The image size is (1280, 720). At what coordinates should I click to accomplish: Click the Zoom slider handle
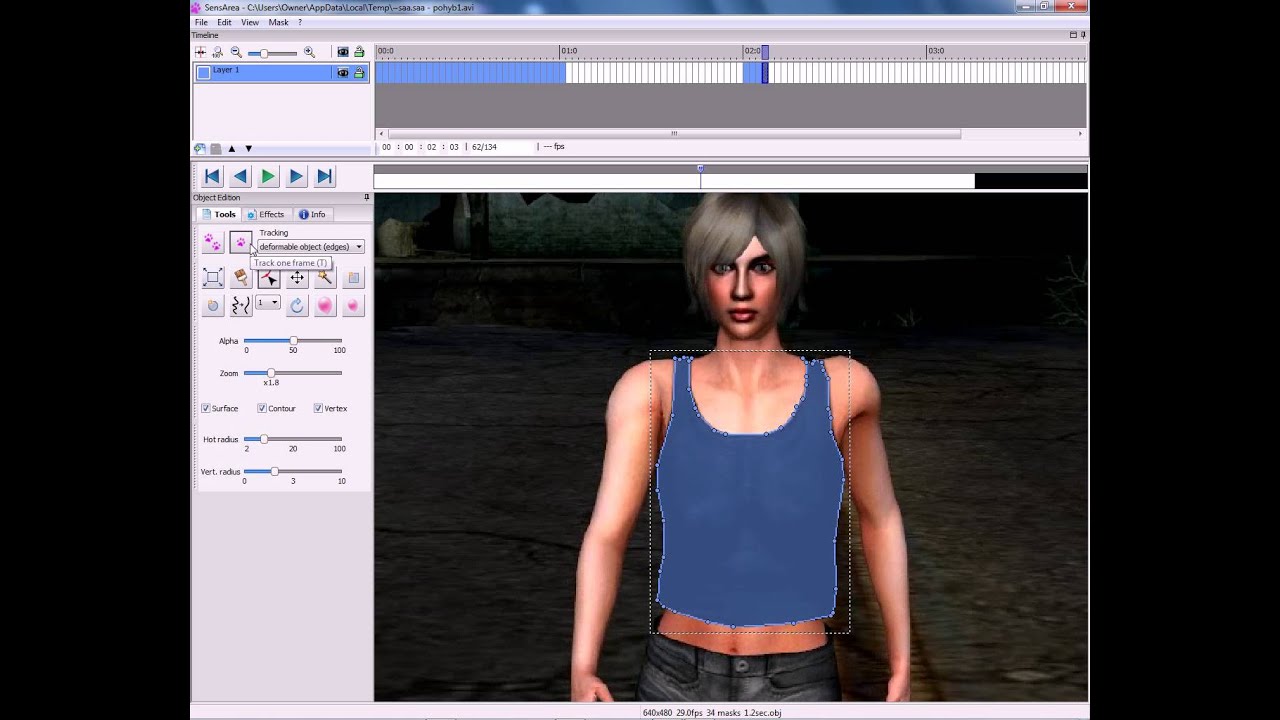pyautogui.click(x=271, y=373)
